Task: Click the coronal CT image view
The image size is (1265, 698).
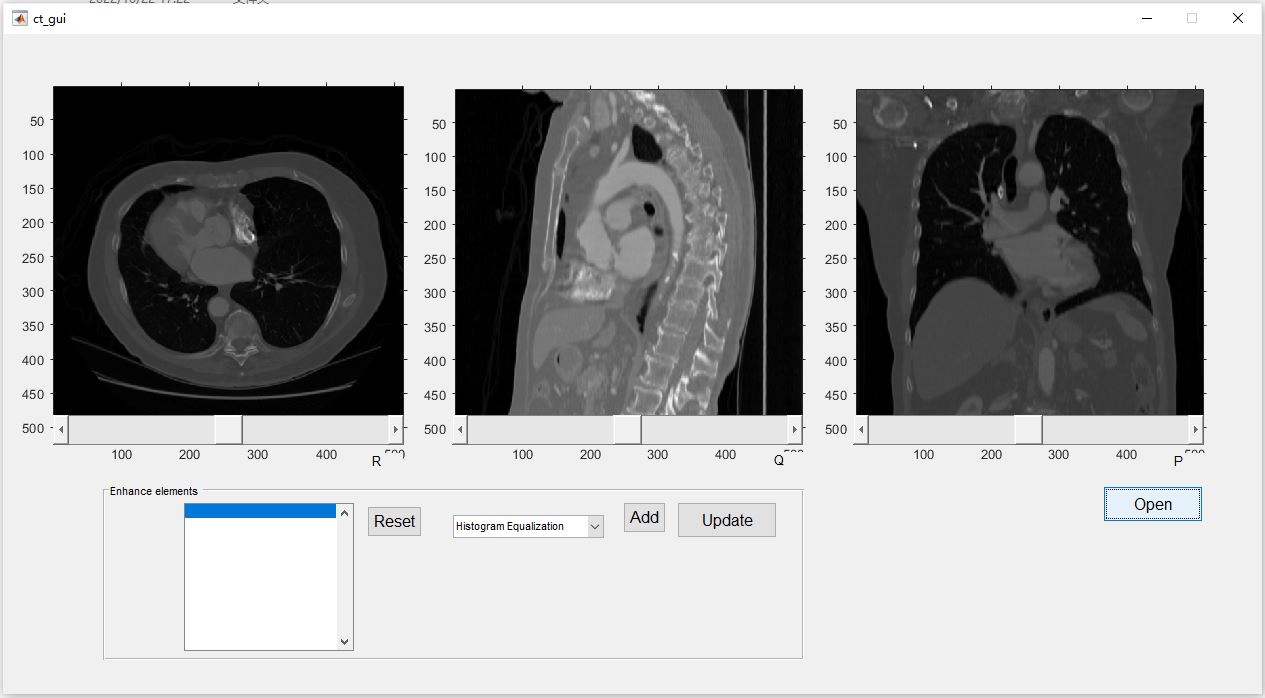Action: click(x=1029, y=252)
